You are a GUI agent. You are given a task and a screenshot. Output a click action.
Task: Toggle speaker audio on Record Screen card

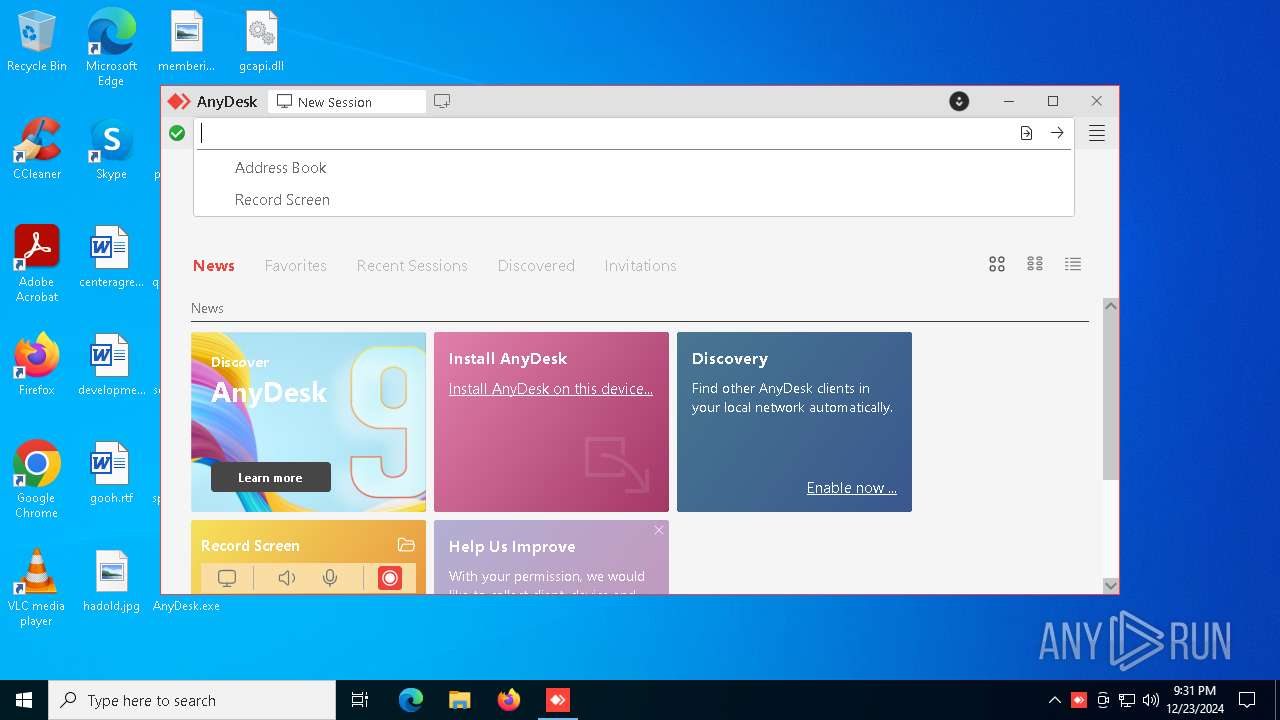pyautogui.click(x=287, y=578)
